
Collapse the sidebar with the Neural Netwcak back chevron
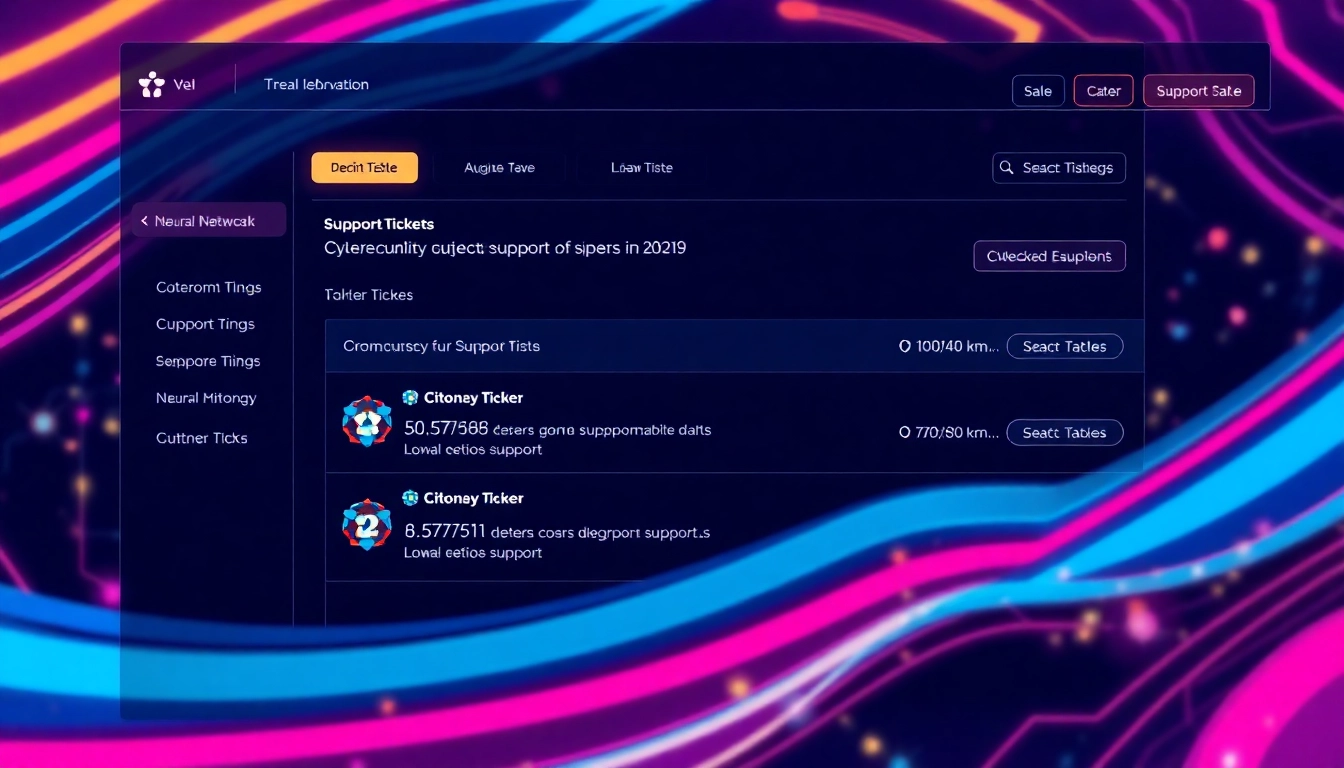pyautogui.click(x=143, y=219)
